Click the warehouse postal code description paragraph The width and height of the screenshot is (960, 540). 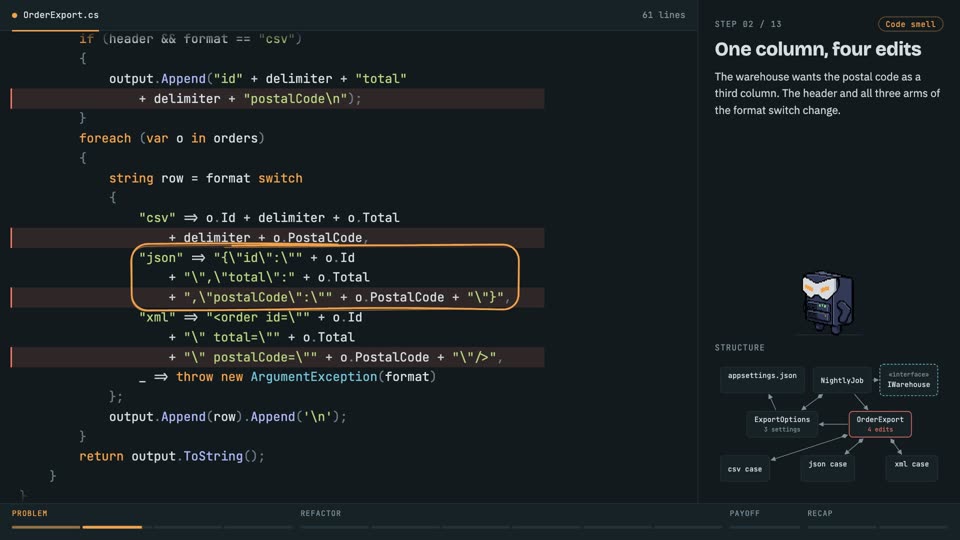coord(827,93)
